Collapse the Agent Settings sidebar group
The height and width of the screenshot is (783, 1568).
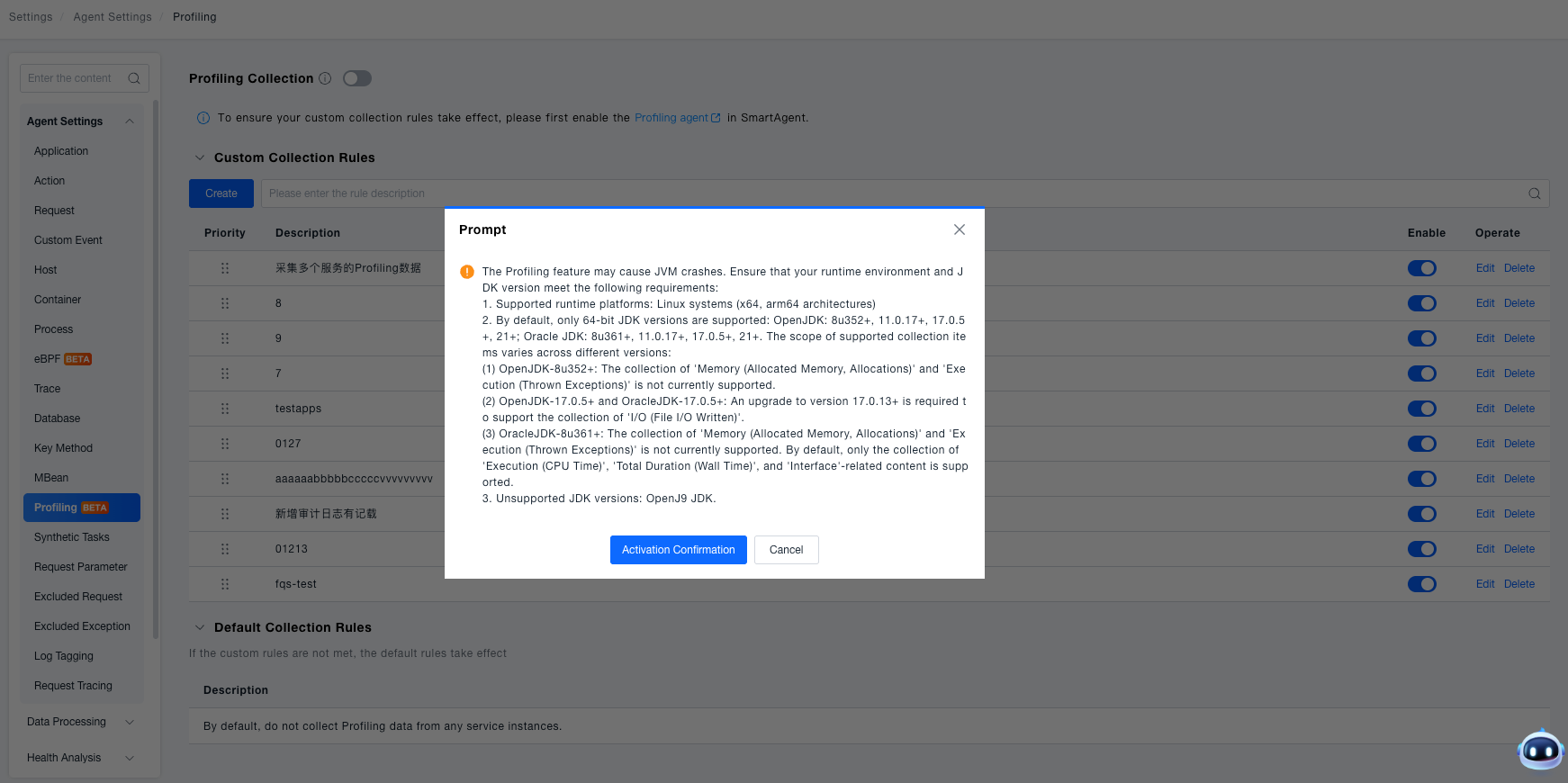coord(130,121)
